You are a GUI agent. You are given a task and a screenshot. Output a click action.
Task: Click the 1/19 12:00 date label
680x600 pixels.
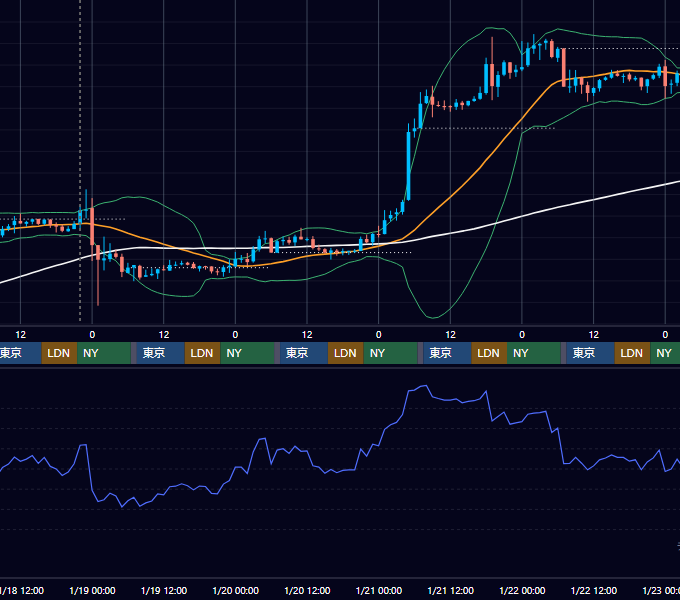click(x=164, y=590)
